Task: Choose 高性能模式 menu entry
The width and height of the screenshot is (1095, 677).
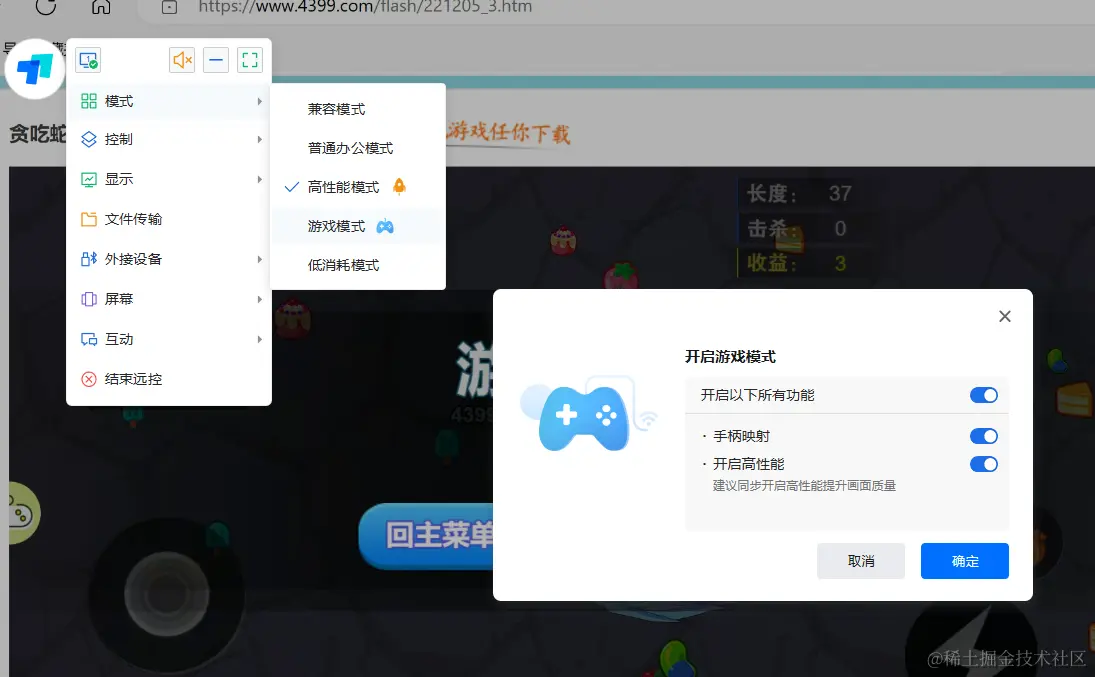Action: coord(358,187)
